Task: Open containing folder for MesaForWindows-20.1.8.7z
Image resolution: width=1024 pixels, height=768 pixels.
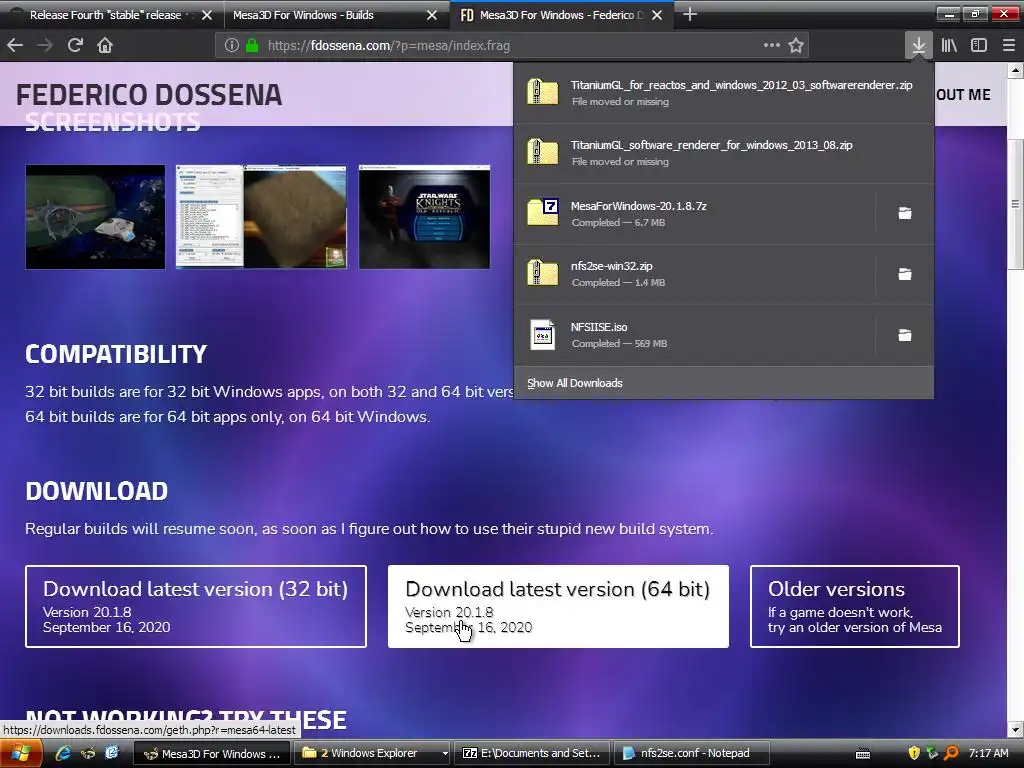Action: 904,213
